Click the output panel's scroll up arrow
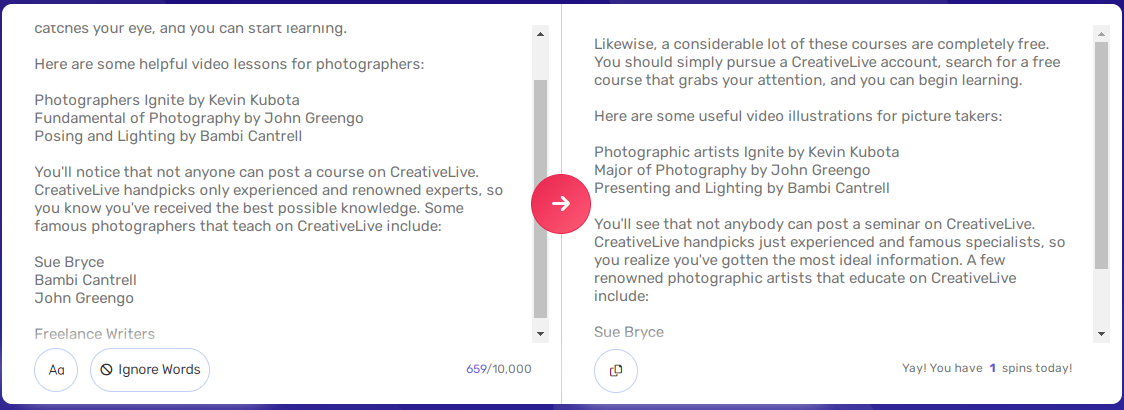The width and height of the screenshot is (1124, 410). [x=1101, y=33]
